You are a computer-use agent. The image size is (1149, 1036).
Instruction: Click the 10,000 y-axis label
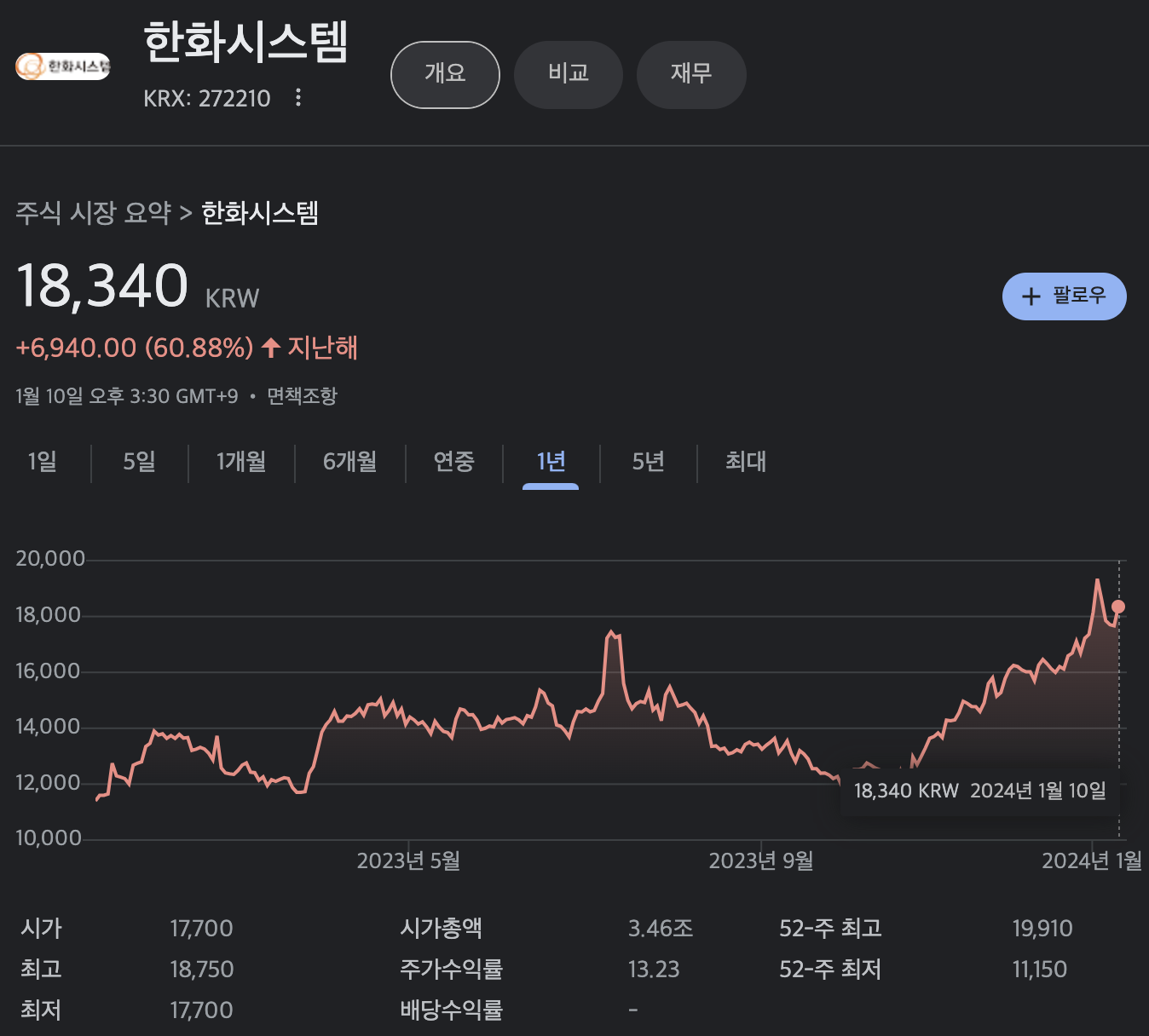pyautogui.click(x=49, y=838)
